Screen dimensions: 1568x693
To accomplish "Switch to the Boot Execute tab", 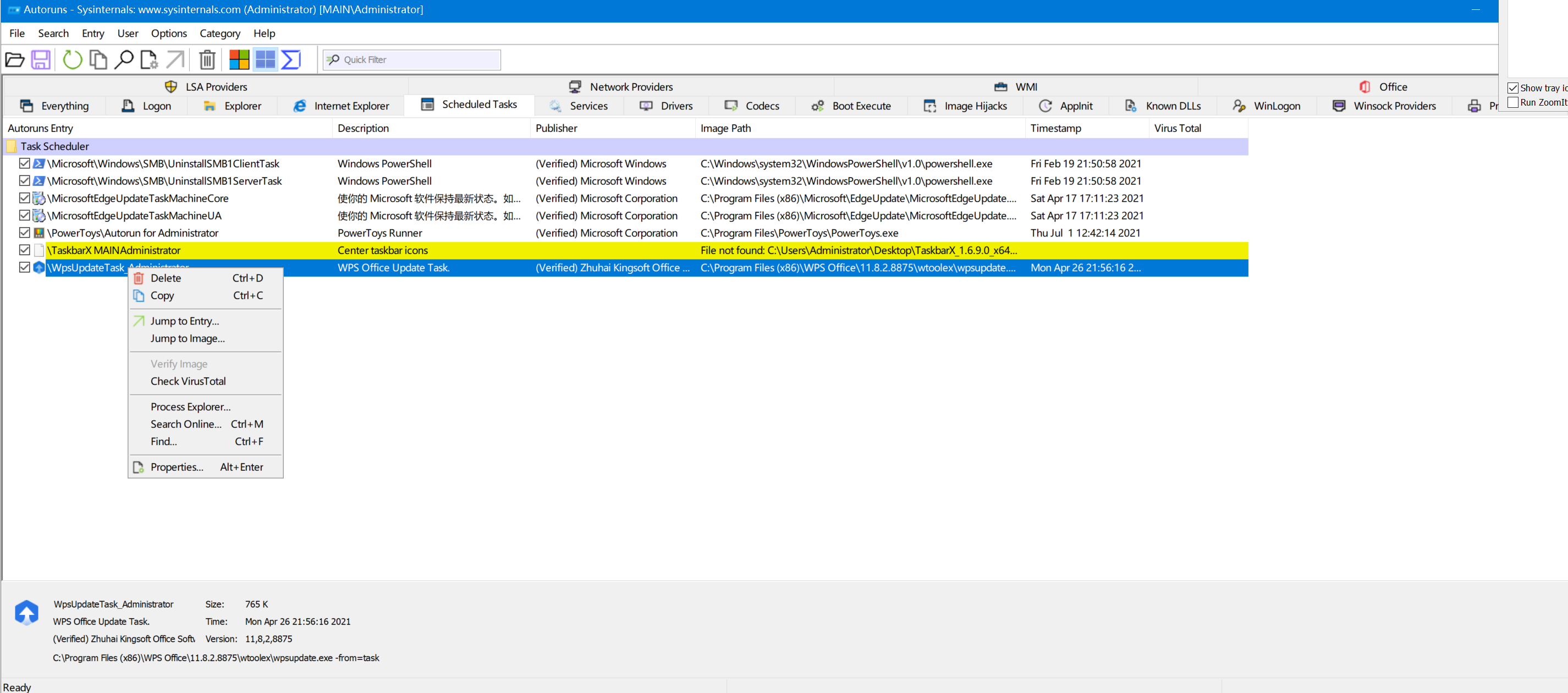I will (851, 106).
